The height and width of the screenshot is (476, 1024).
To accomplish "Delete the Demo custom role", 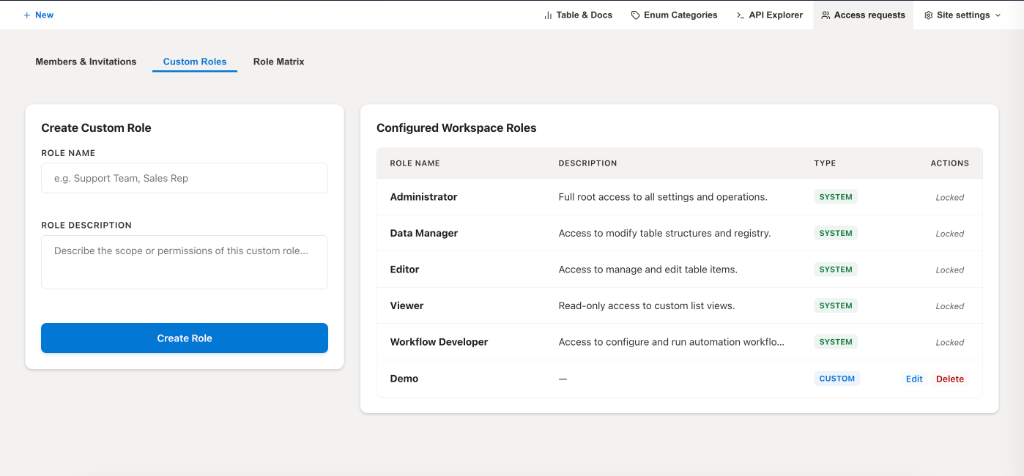I will [950, 379].
